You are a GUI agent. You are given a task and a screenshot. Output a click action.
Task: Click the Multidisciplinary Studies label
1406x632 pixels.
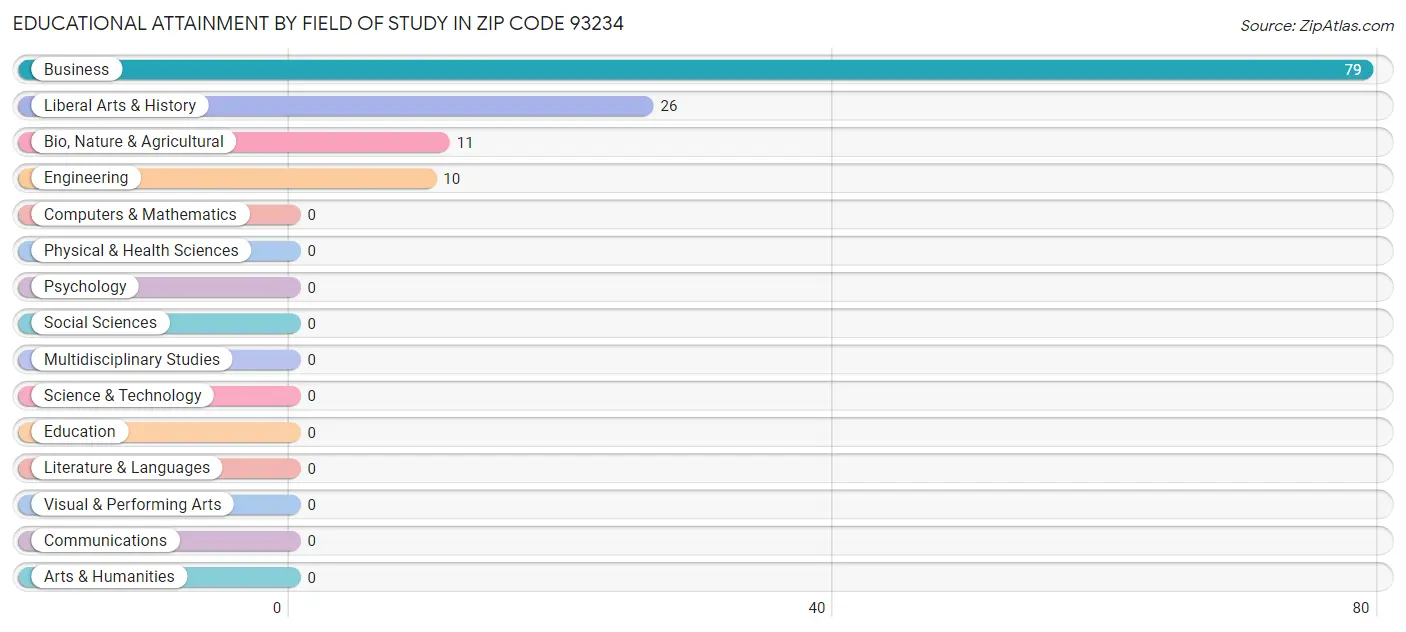click(x=132, y=359)
